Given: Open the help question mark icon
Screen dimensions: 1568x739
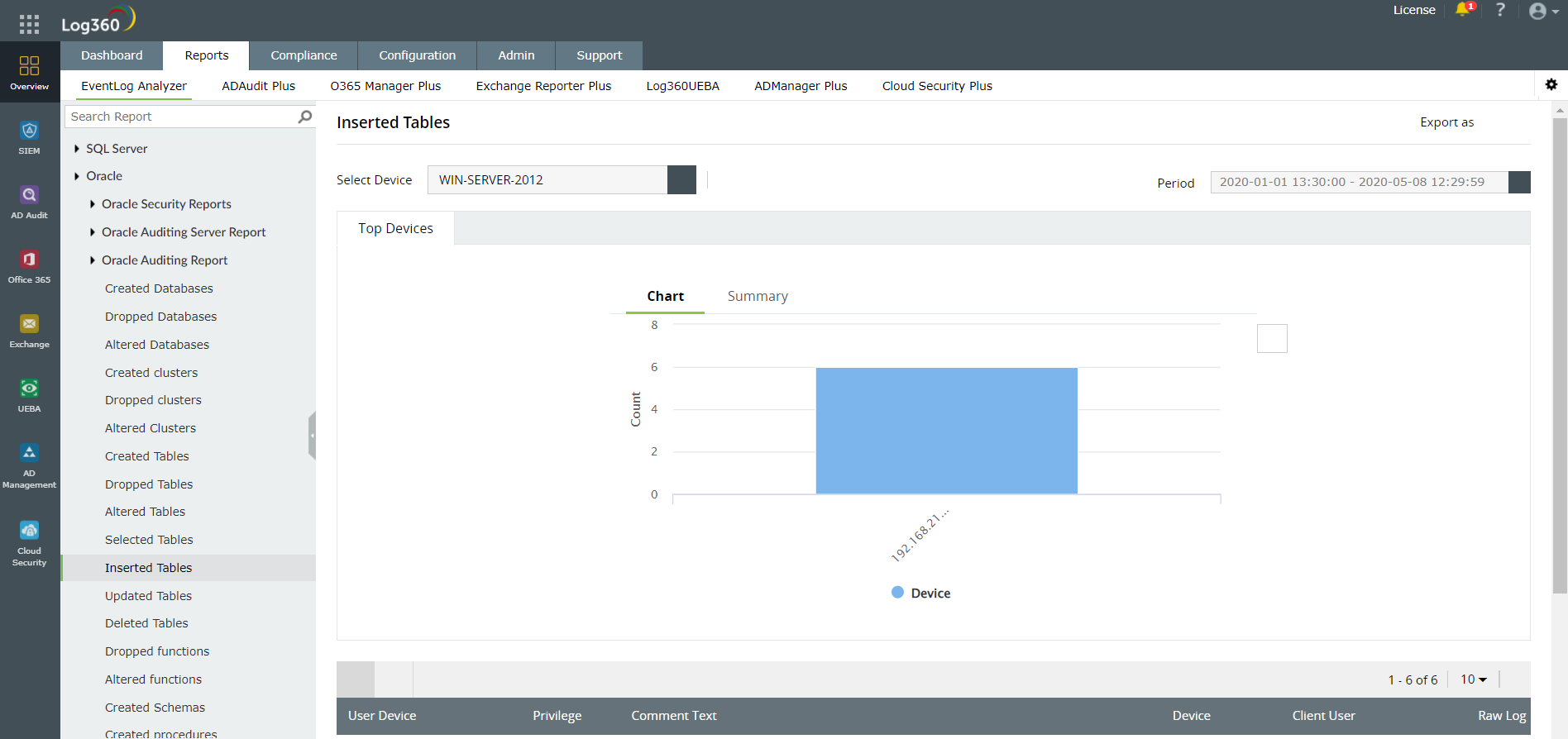Looking at the screenshot, I should click(x=1500, y=10).
